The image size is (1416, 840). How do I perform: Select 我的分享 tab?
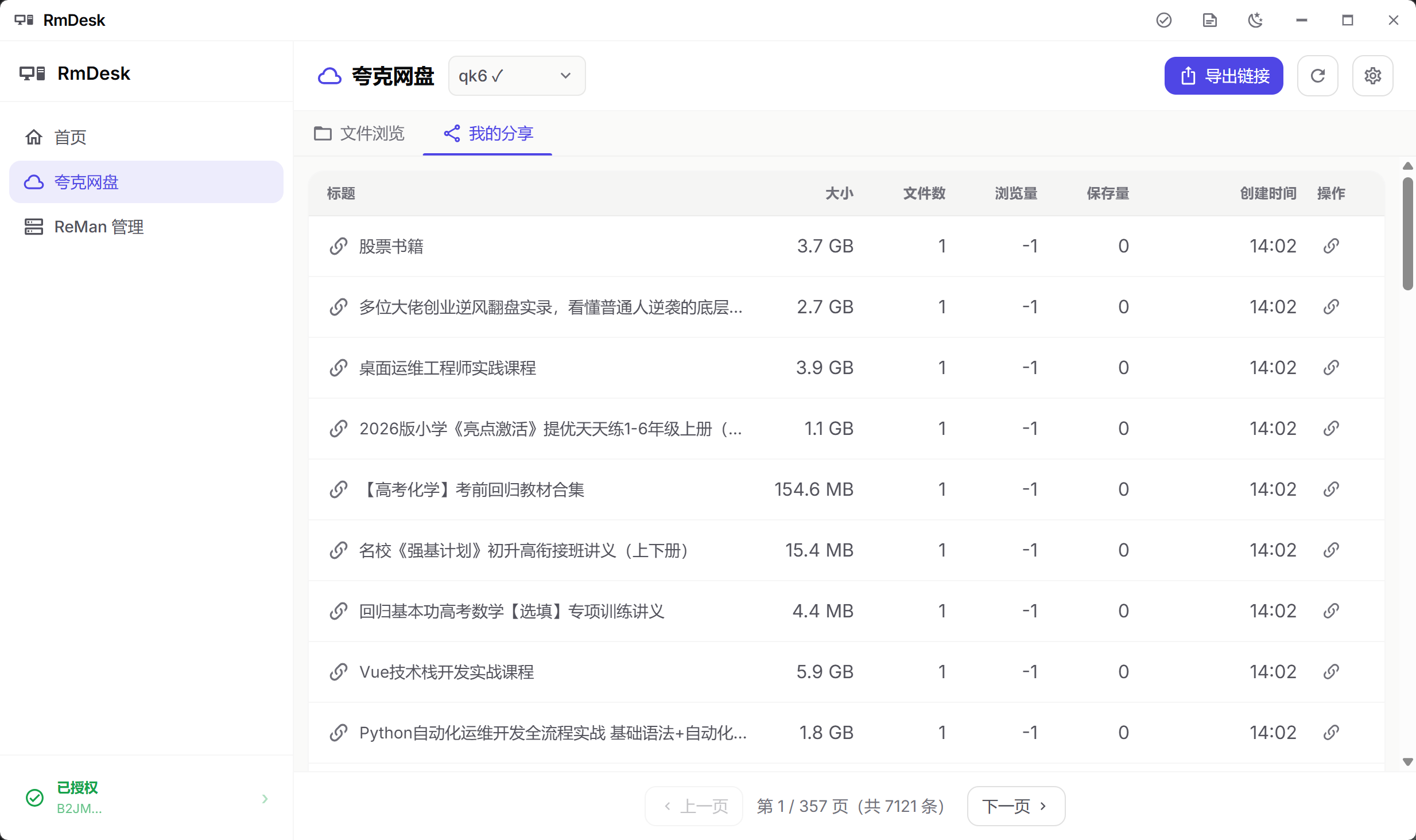(x=488, y=134)
